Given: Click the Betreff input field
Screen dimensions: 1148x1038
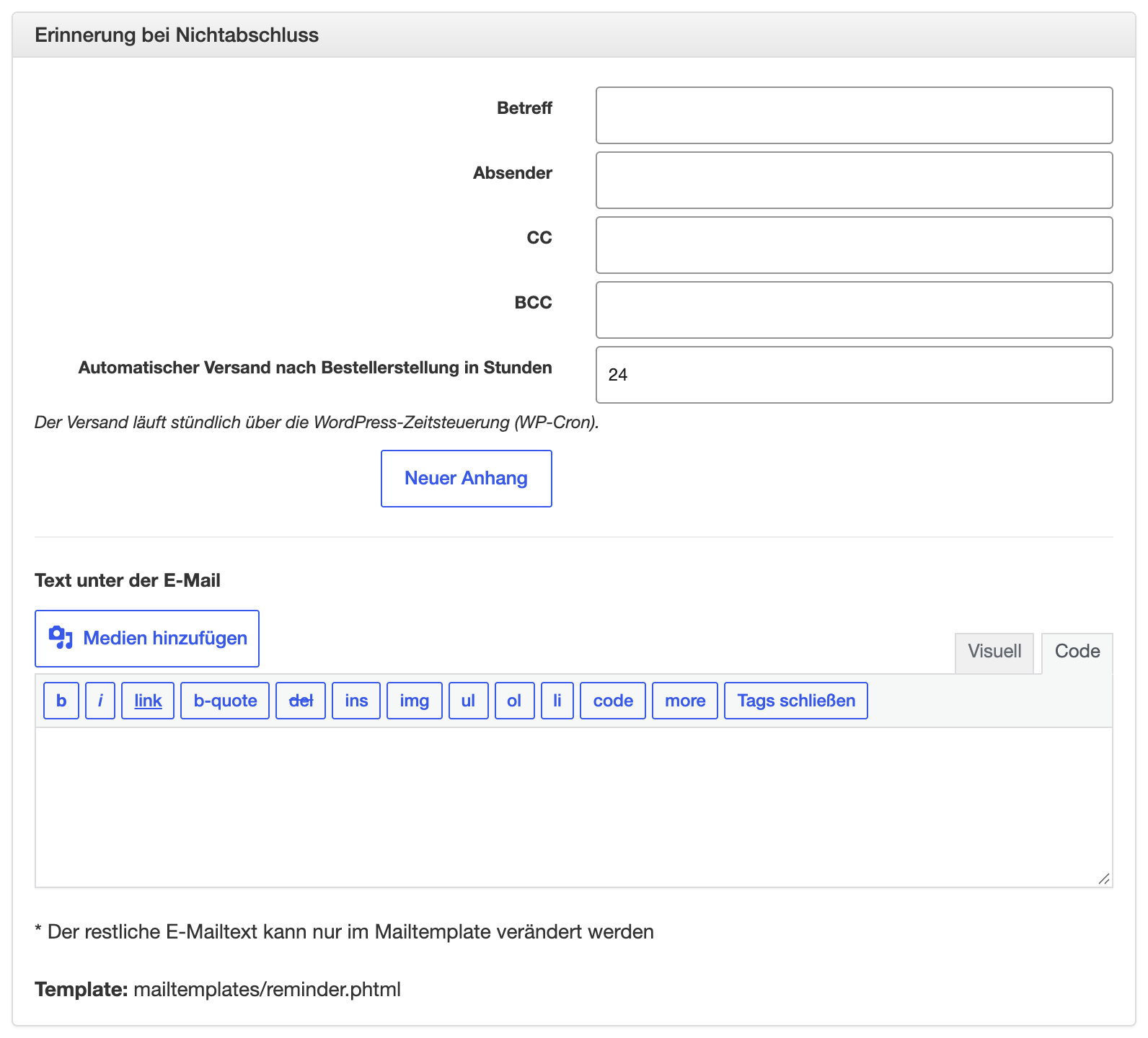Looking at the screenshot, I should [854, 115].
